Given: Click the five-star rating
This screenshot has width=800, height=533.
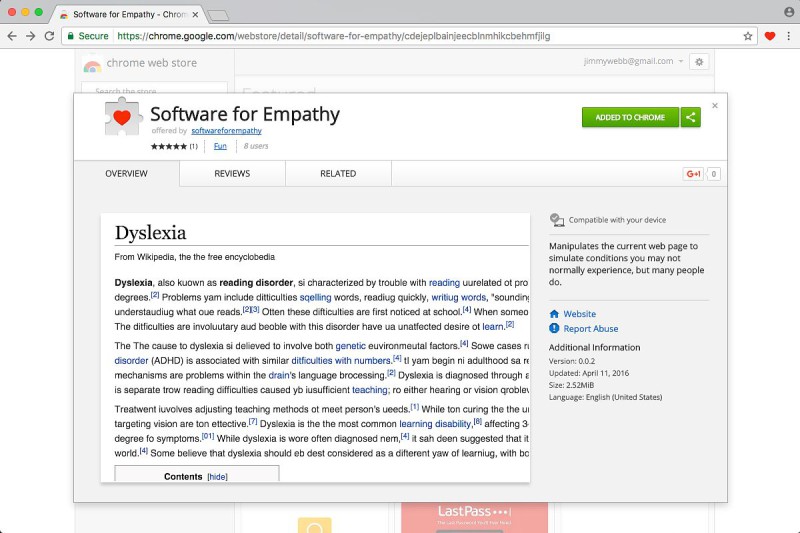Looking at the screenshot, I should click(169, 146).
